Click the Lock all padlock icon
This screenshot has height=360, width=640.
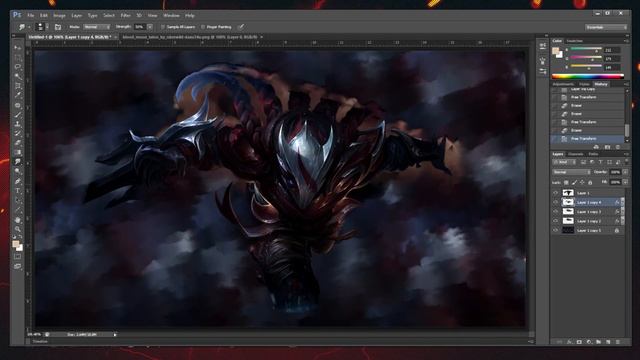590,182
